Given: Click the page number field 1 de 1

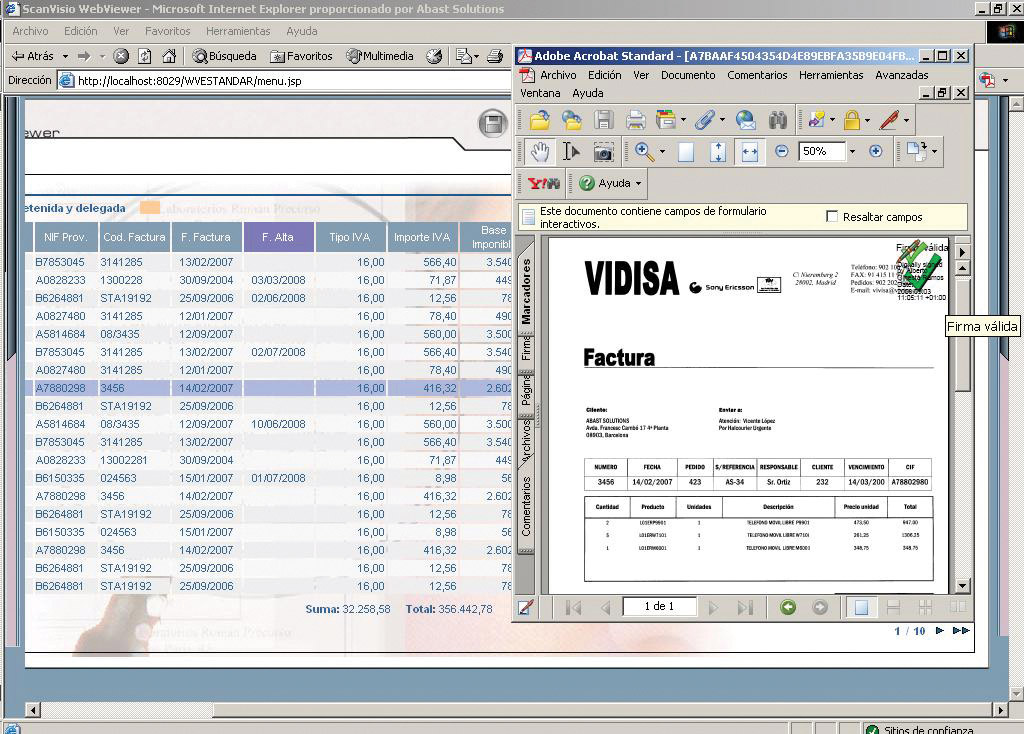Looking at the screenshot, I should click(x=659, y=607).
